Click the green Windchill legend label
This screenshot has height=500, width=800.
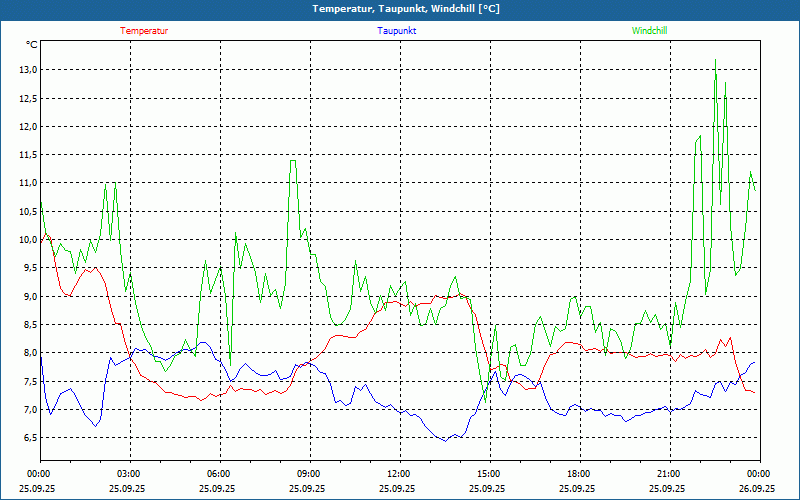click(x=649, y=31)
